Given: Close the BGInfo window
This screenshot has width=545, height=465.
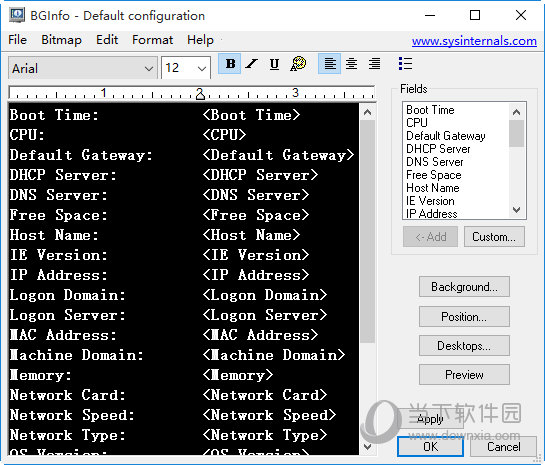Looking at the screenshot, I should pyautogui.click(x=521, y=15).
